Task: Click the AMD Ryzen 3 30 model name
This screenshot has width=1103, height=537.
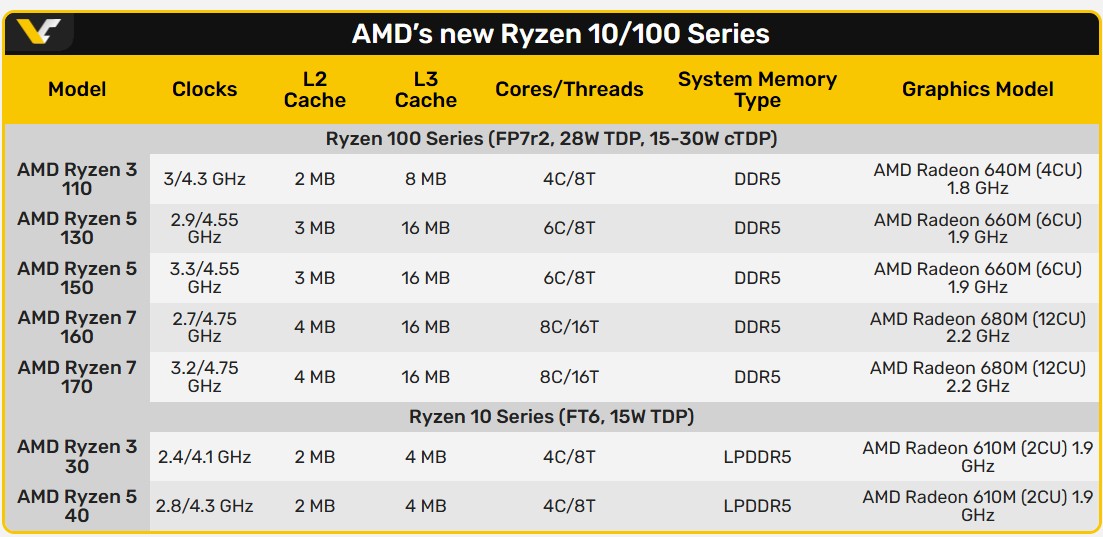Action: tap(77, 456)
